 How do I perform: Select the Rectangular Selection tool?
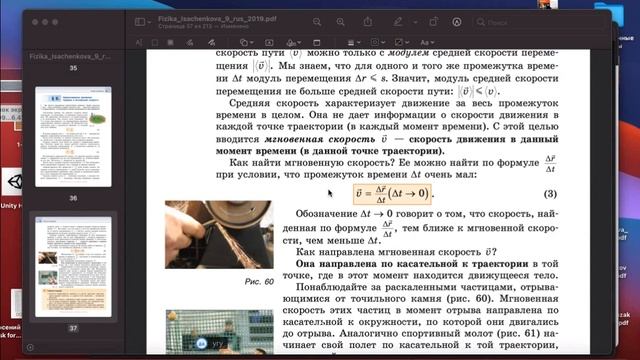[155, 42]
